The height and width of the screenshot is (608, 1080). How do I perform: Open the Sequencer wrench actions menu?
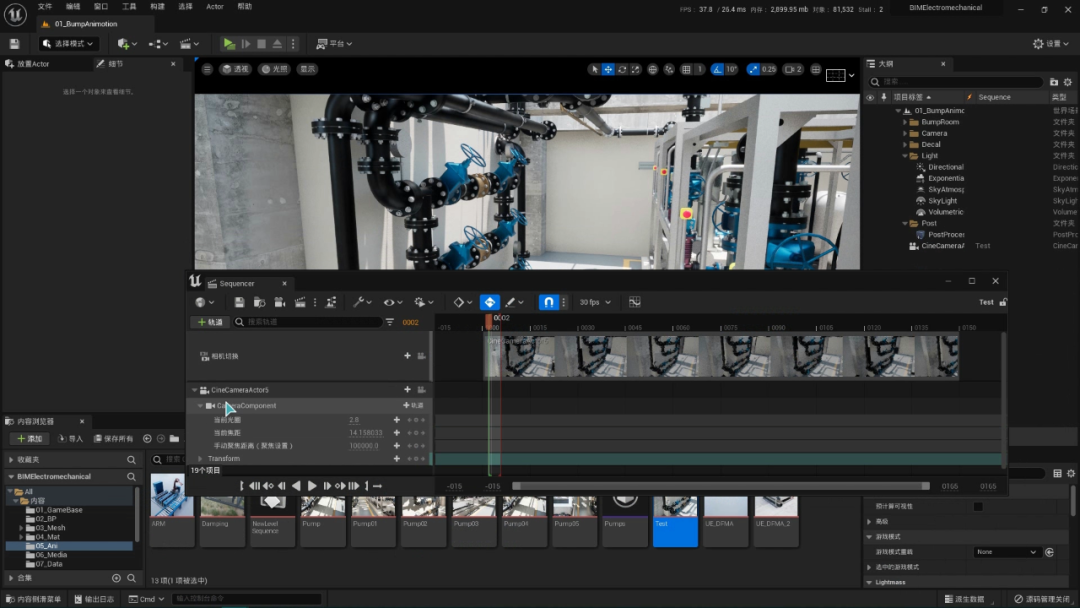click(x=361, y=302)
